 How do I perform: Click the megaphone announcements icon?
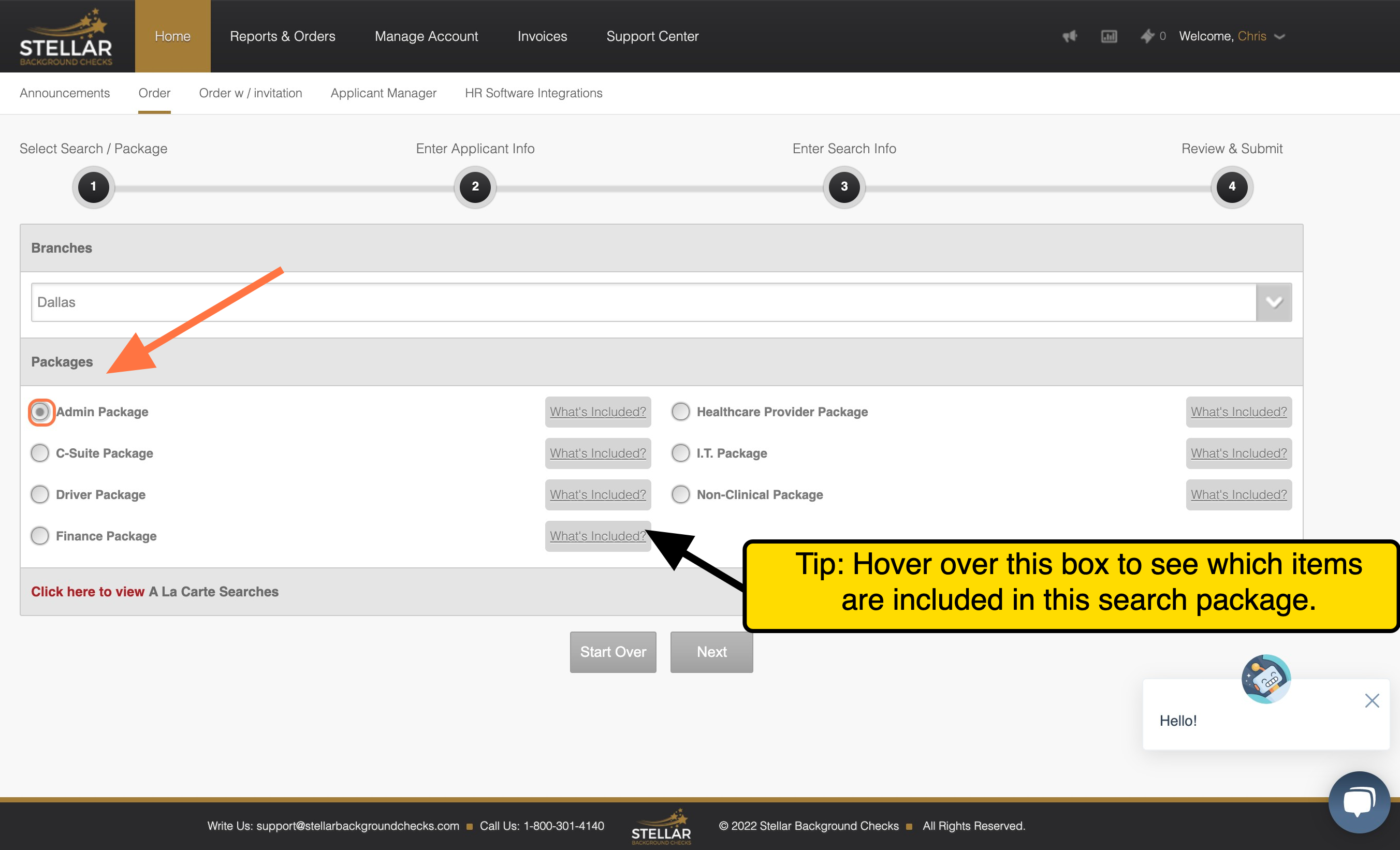1070,36
